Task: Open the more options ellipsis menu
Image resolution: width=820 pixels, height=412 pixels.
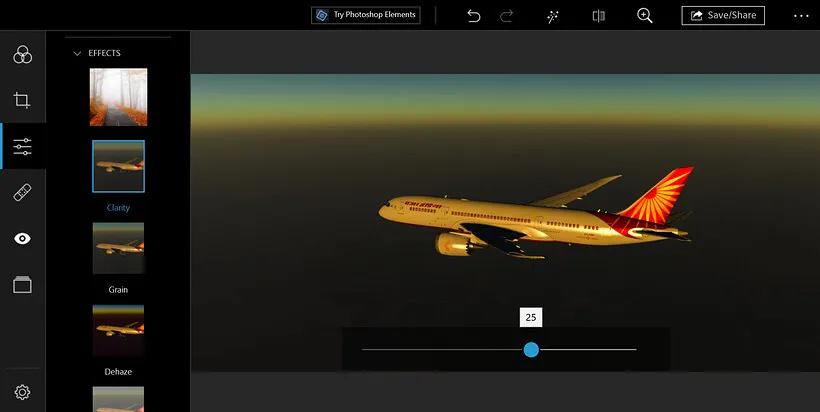Action: 801,15
